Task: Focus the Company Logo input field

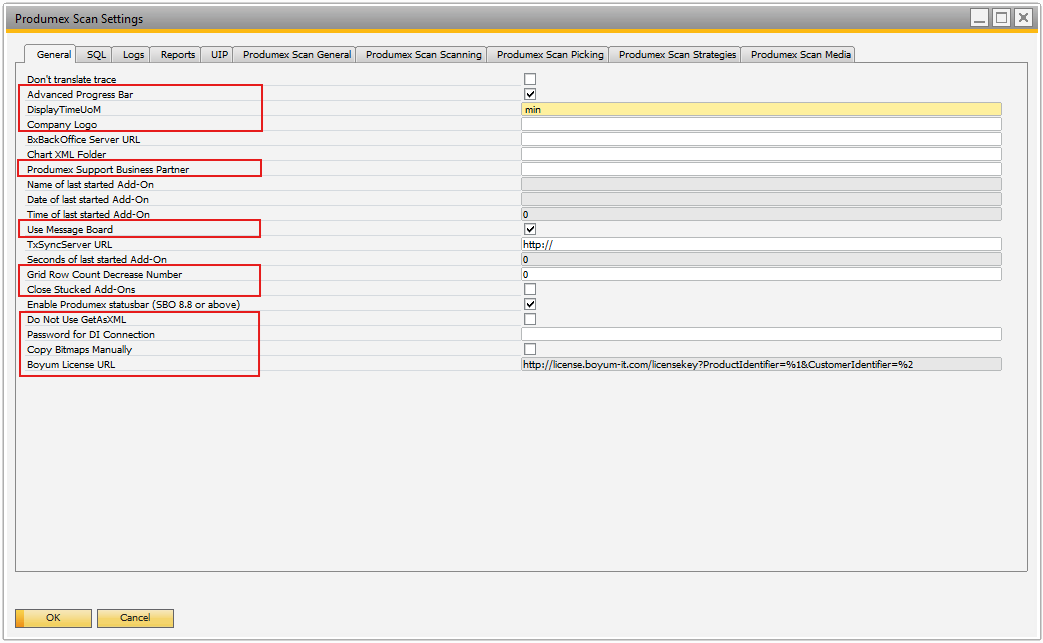Action: click(761, 124)
